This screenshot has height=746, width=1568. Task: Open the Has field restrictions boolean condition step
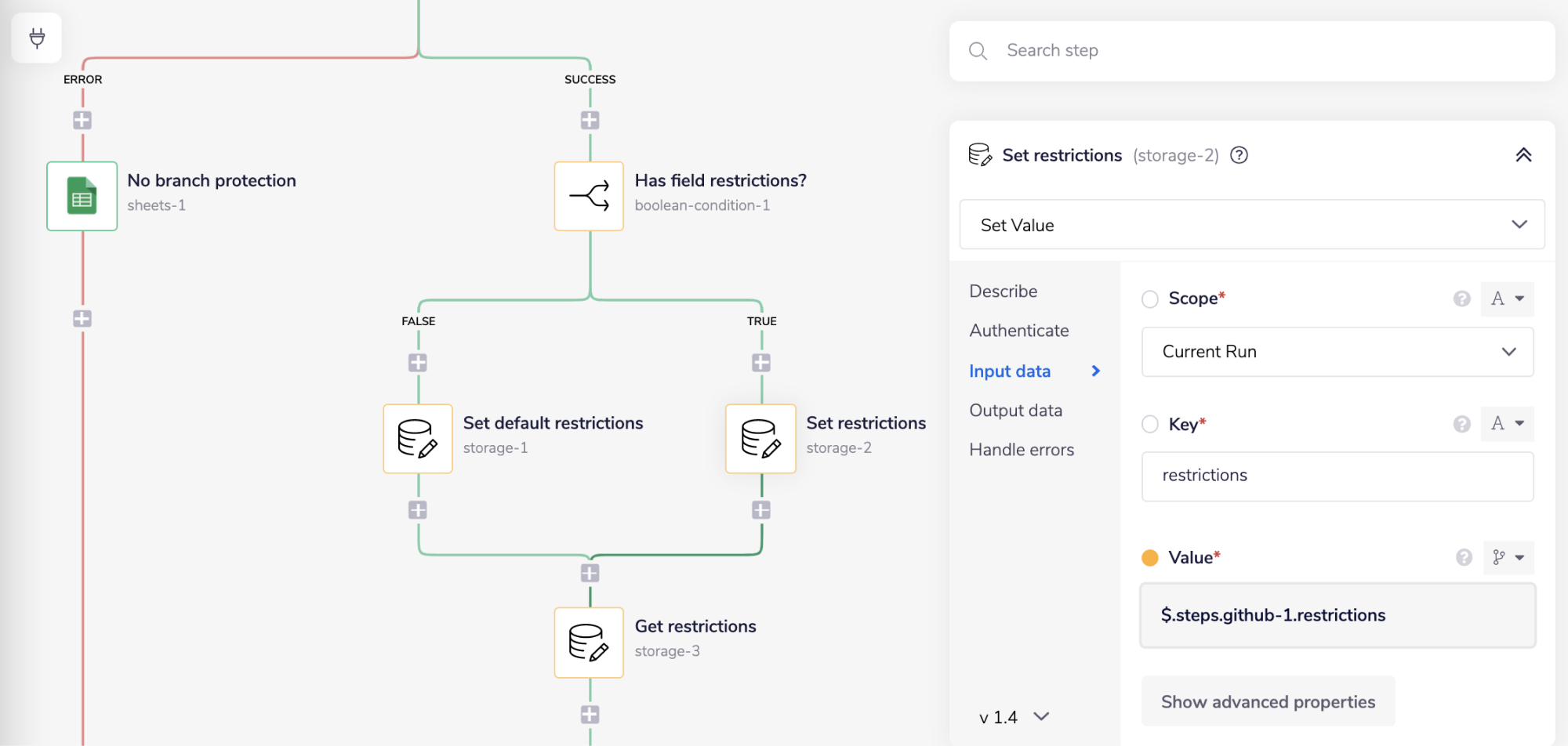[x=589, y=197]
